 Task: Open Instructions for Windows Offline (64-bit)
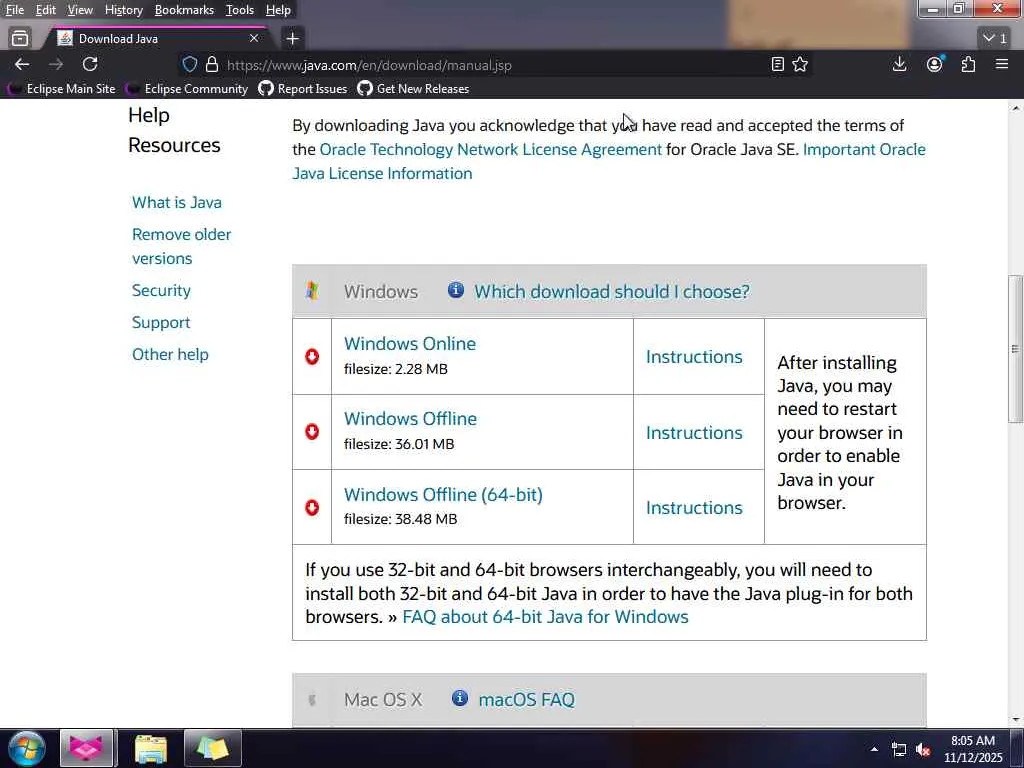694,507
